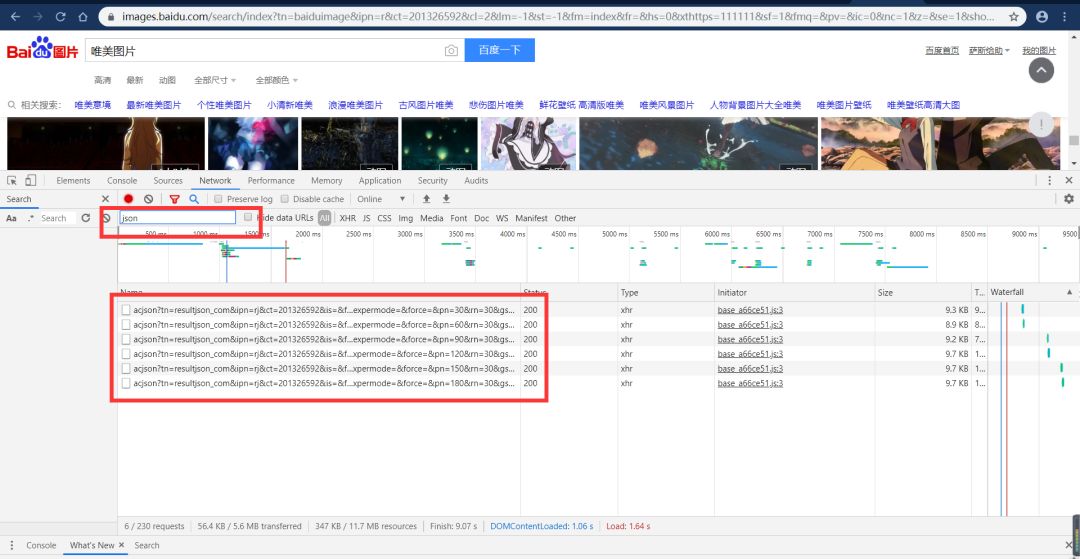Click the page vertical scrollbar
Screen dimensions: 1080x559
[x=1073, y=142]
